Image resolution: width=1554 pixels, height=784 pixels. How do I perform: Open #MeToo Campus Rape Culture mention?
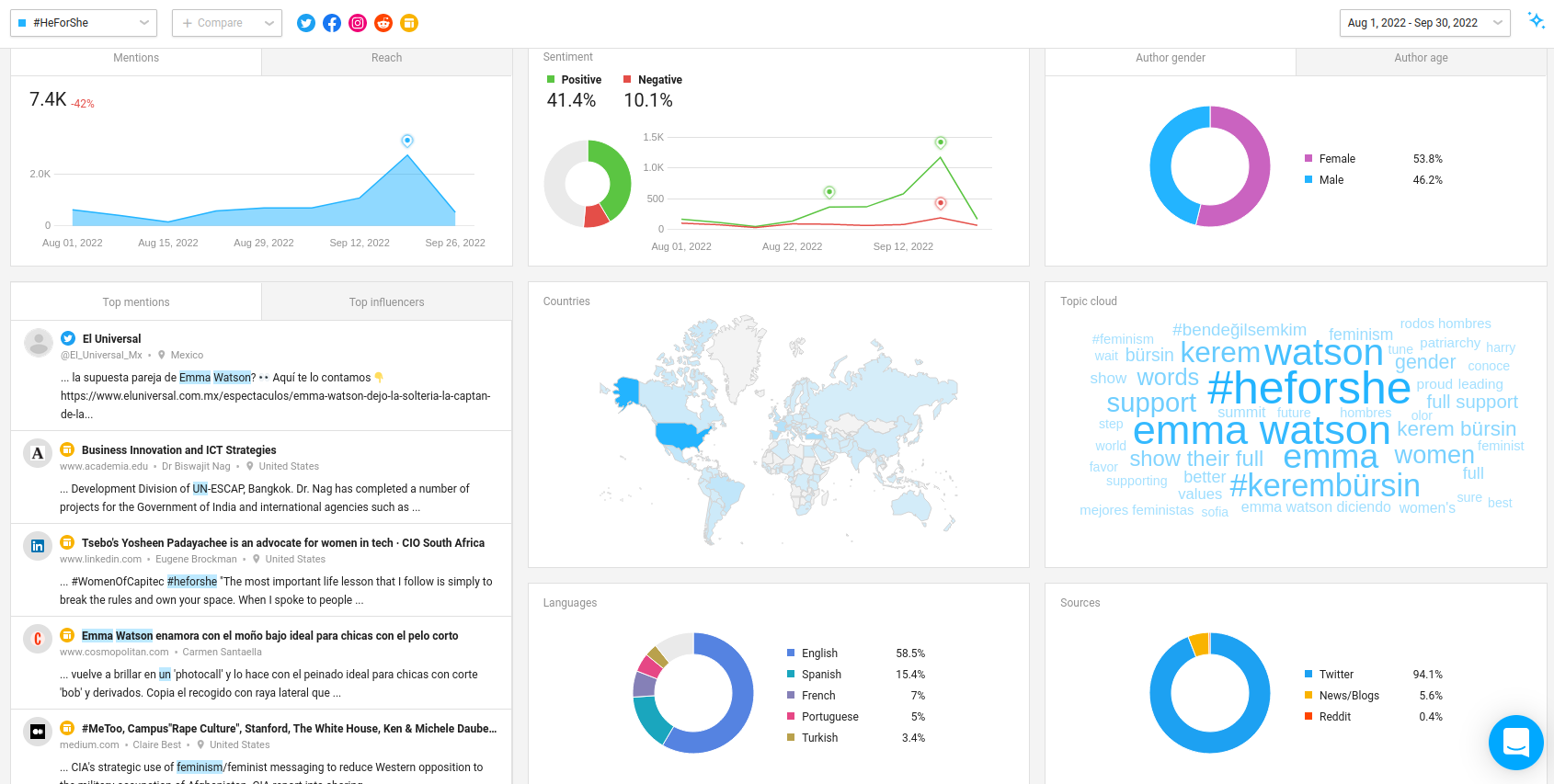(x=290, y=729)
